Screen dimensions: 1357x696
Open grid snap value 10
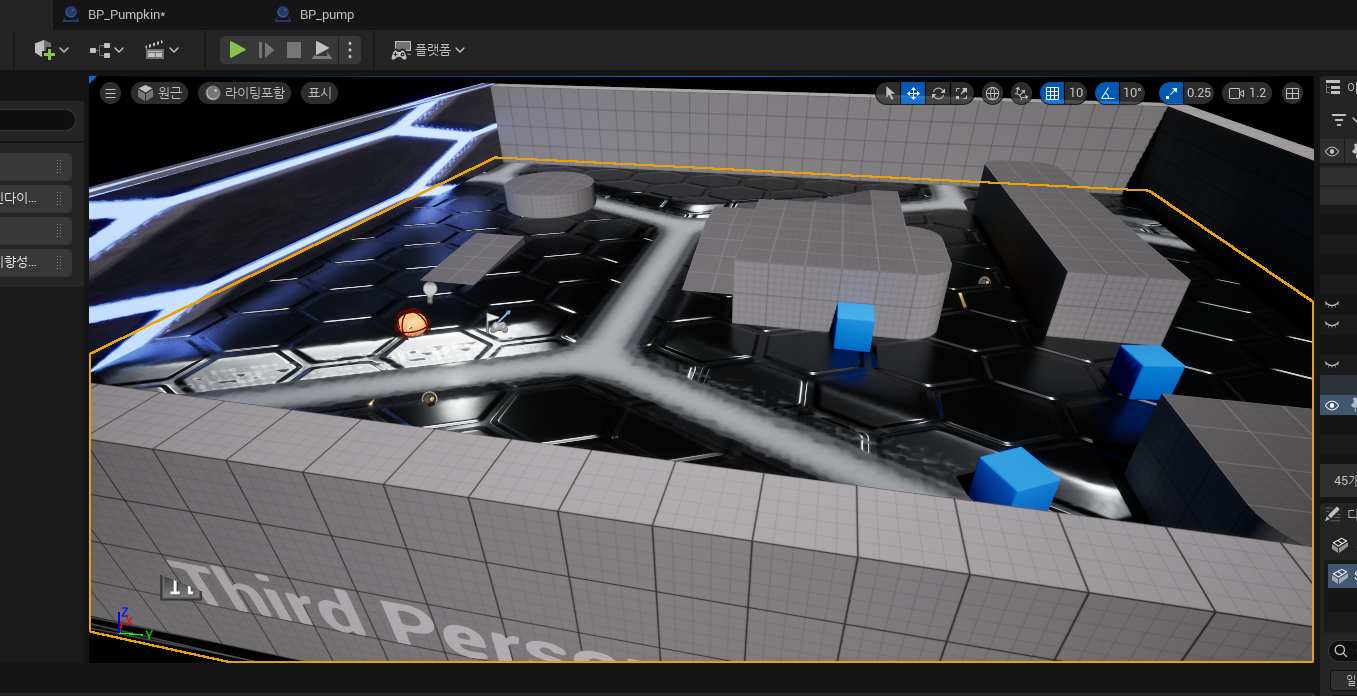point(1076,93)
